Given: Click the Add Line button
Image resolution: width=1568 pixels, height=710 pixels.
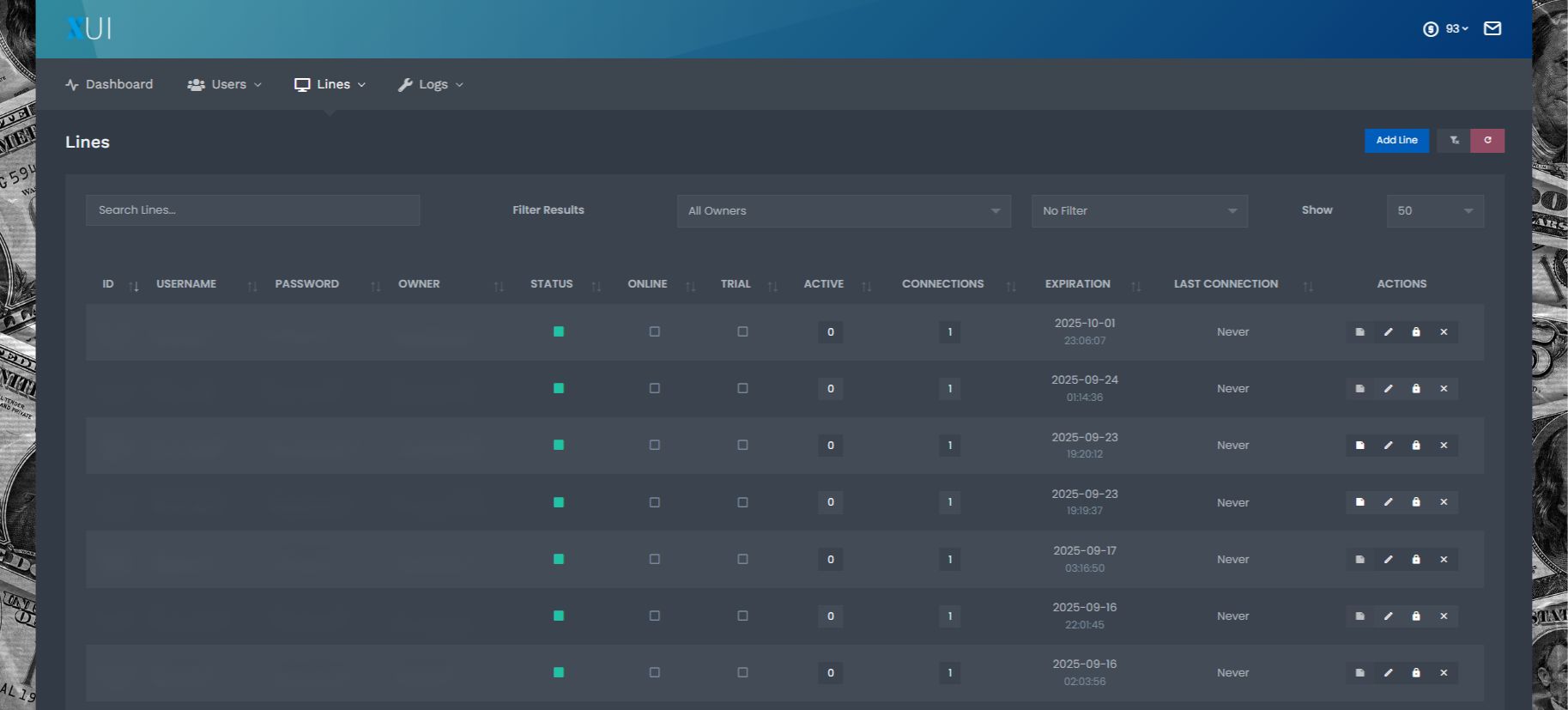Looking at the screenshot, I should pos(1396,141).
